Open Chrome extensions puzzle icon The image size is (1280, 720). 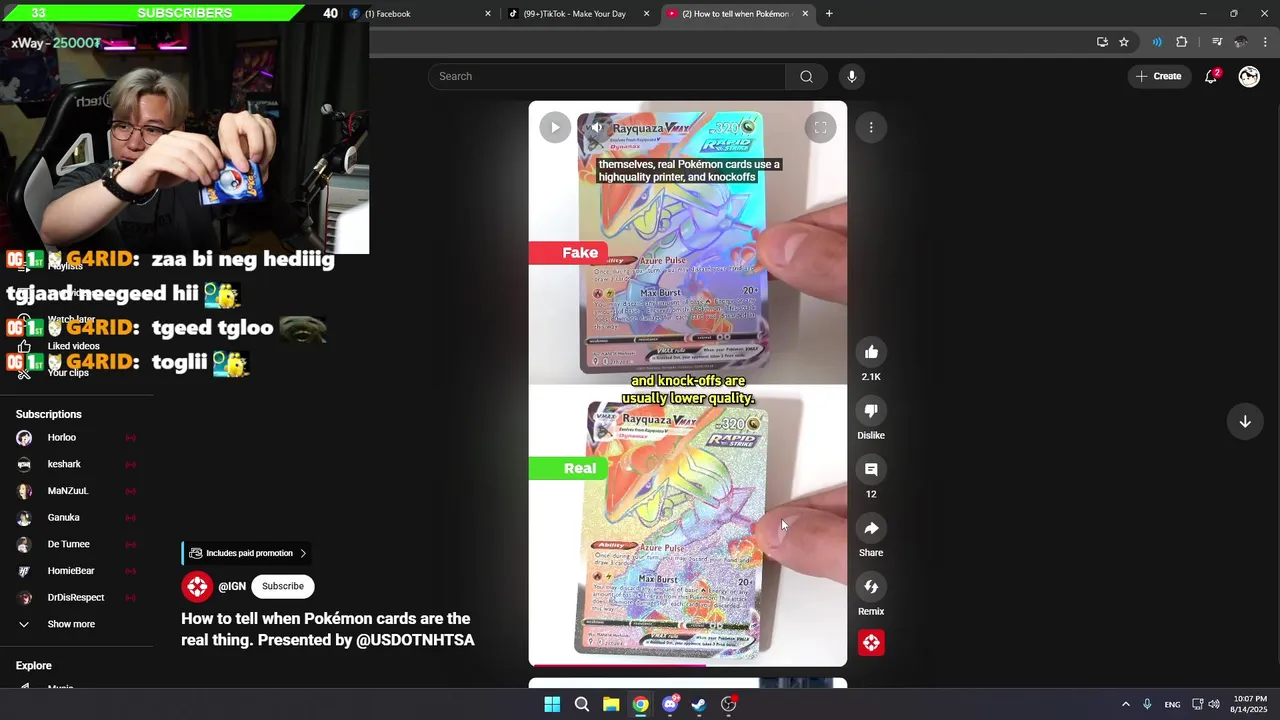click(1182, 42)
